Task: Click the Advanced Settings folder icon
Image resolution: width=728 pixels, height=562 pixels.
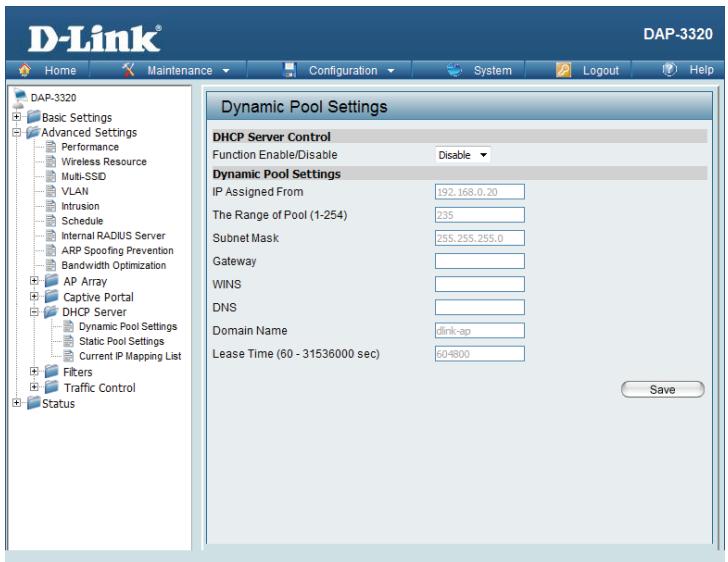Action: (x=33, y=132)
